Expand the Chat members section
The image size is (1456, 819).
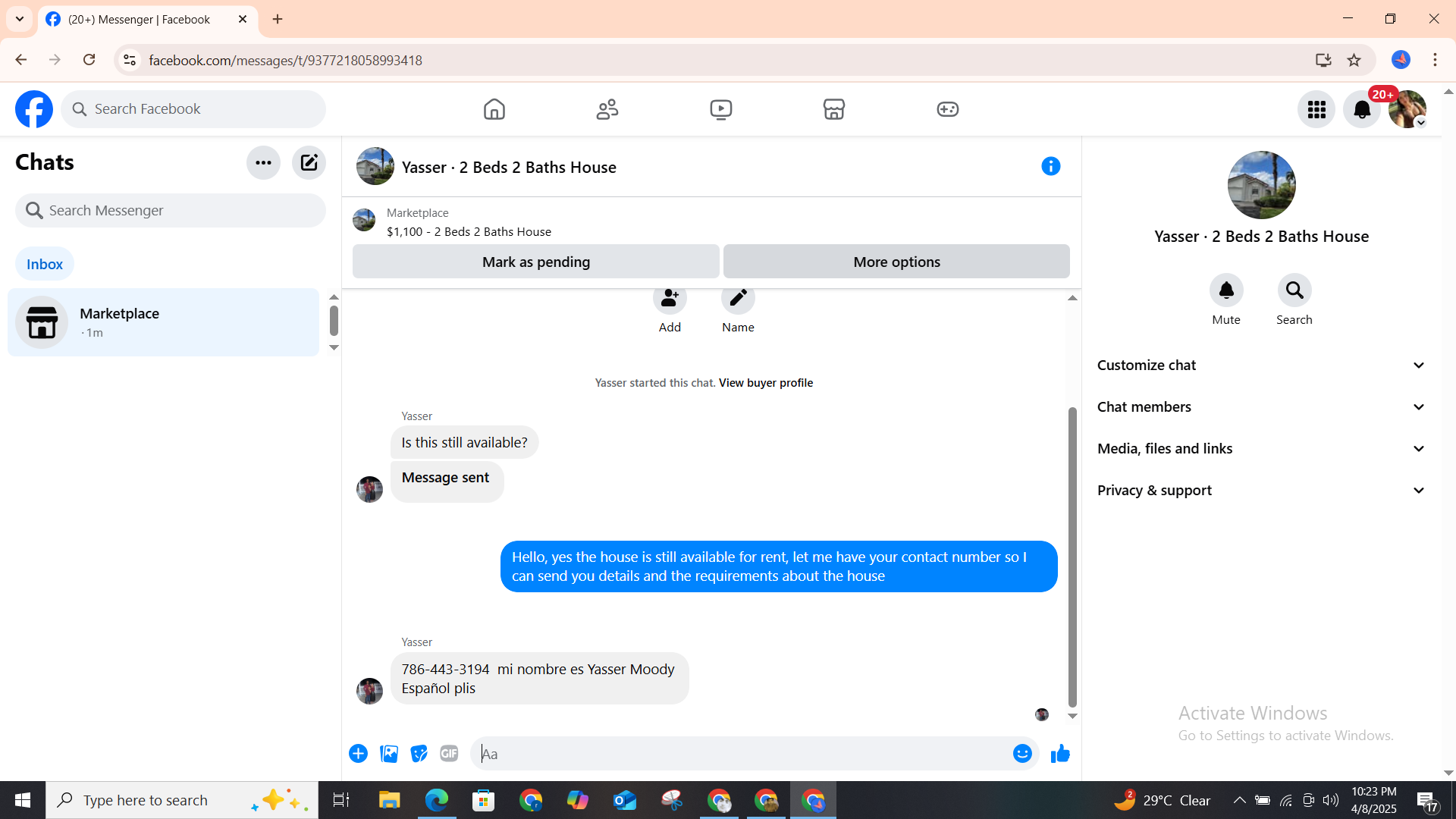click(x=1261, y=407)
